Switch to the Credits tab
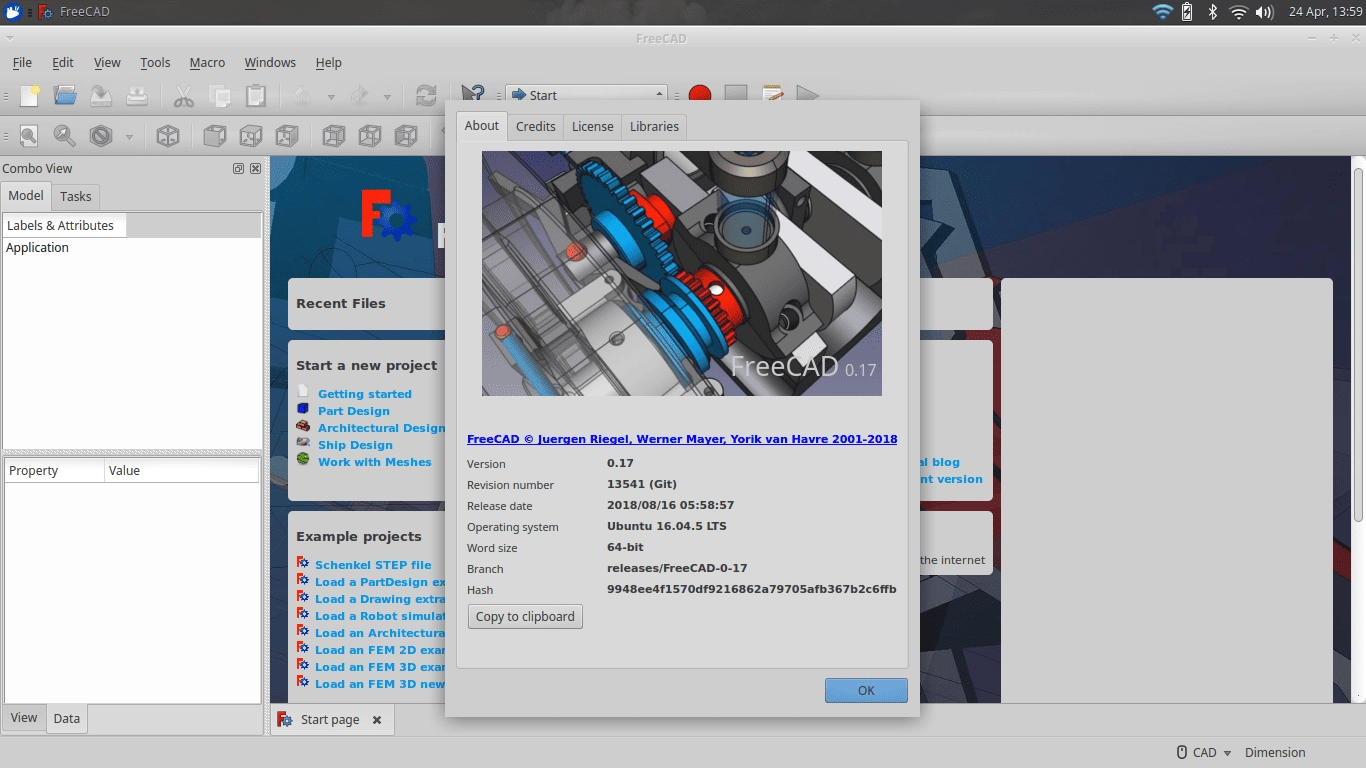The height and width of the screenshot is (768, 1366). click(x=536, y=126)
